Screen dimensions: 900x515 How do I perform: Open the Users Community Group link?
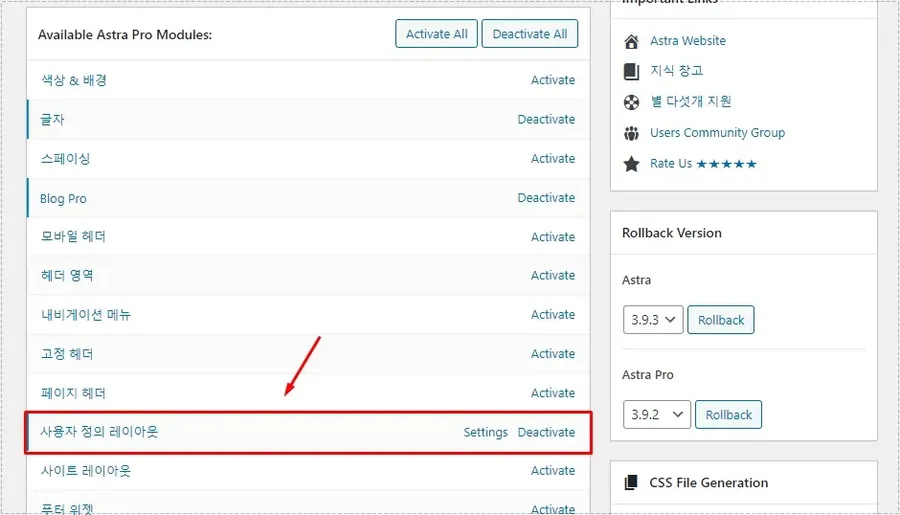tap(717, 133)
